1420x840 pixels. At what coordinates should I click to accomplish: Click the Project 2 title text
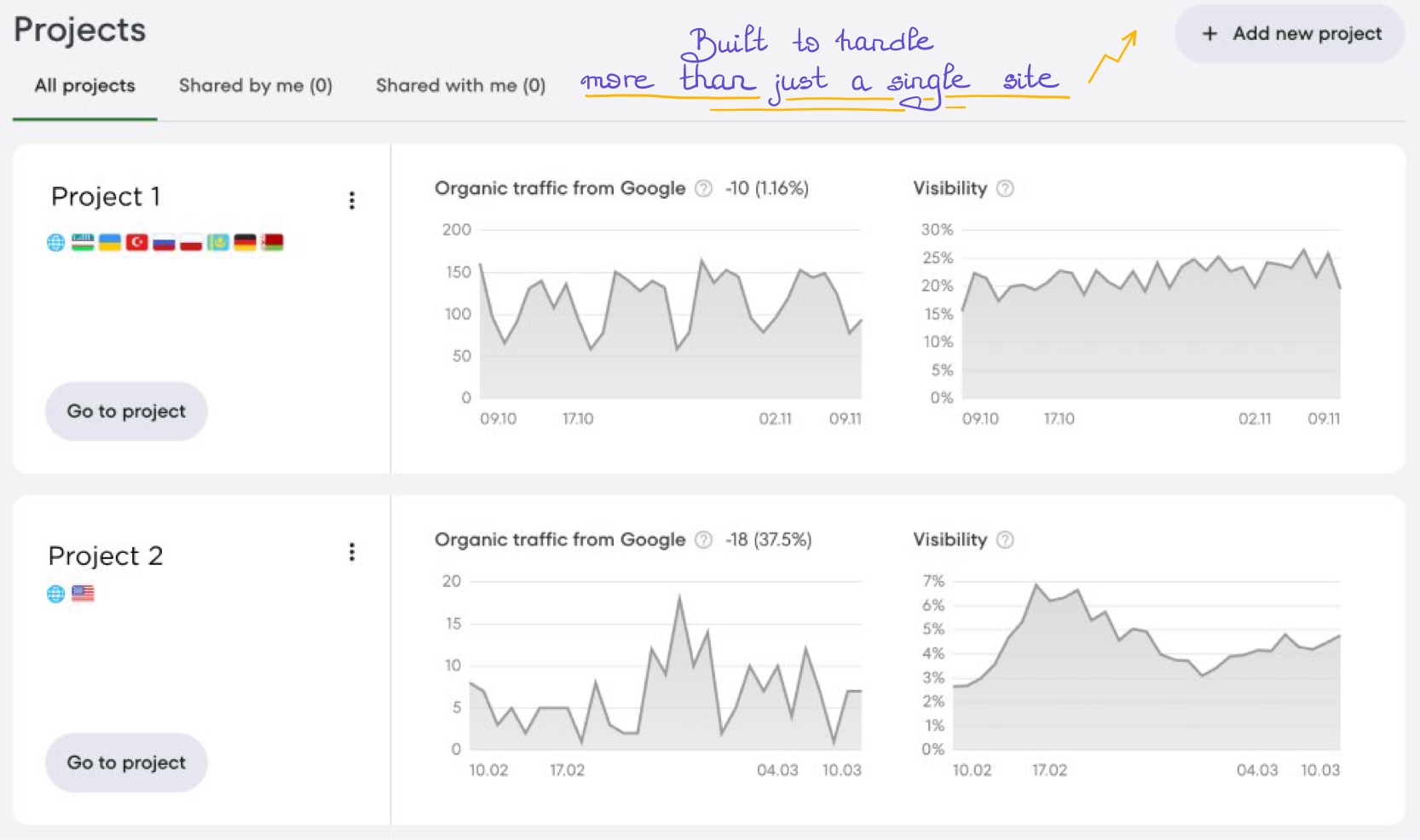coord(105,555)
